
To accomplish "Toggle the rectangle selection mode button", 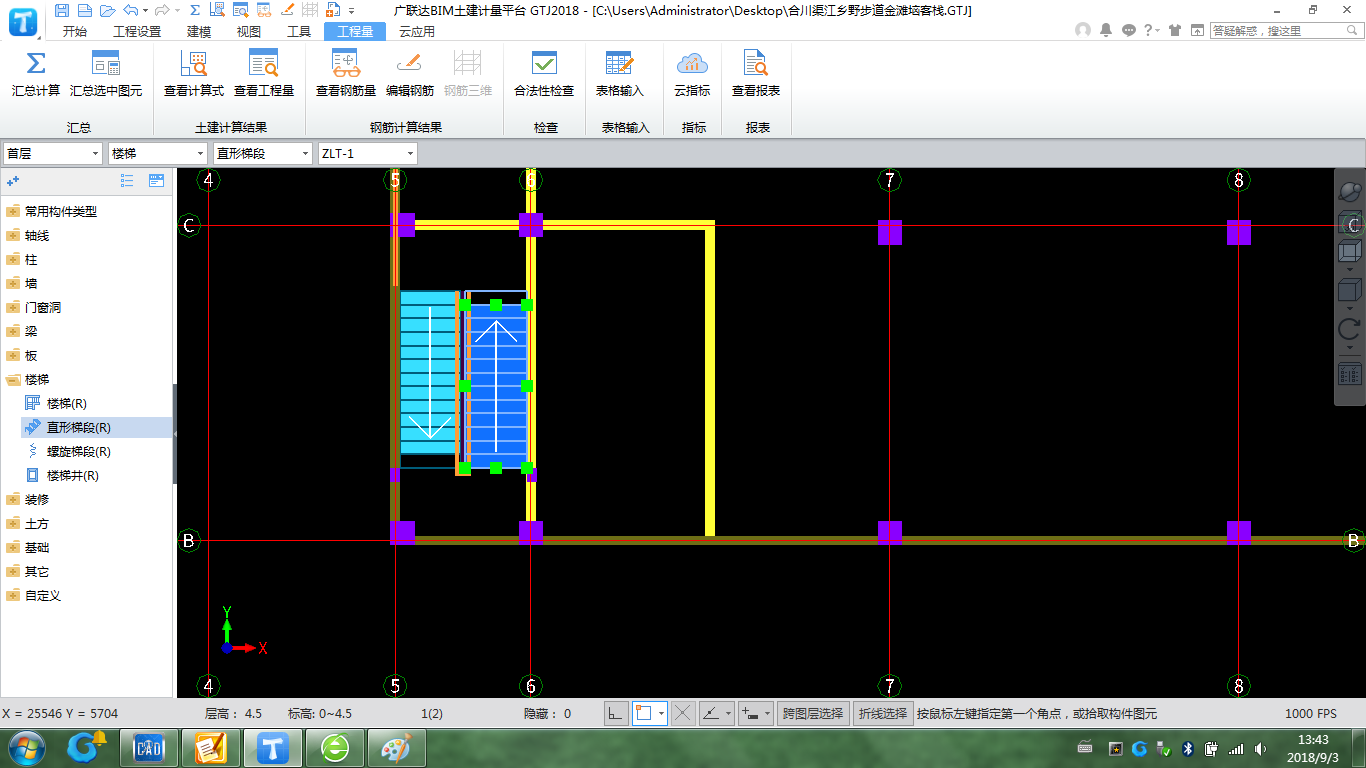I will [x=644, y=713].
